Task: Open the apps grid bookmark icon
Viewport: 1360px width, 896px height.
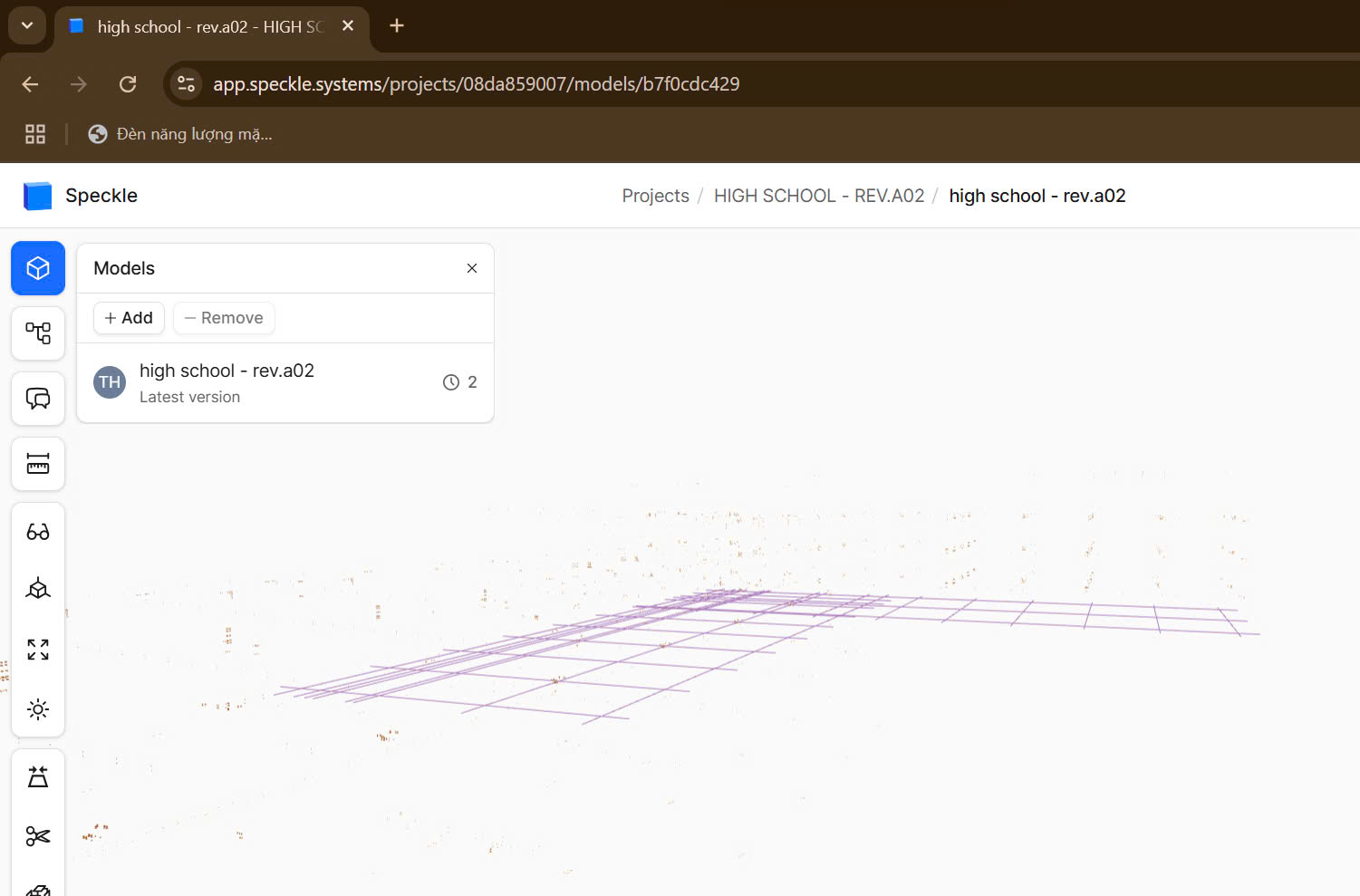Action: (35, 134)
